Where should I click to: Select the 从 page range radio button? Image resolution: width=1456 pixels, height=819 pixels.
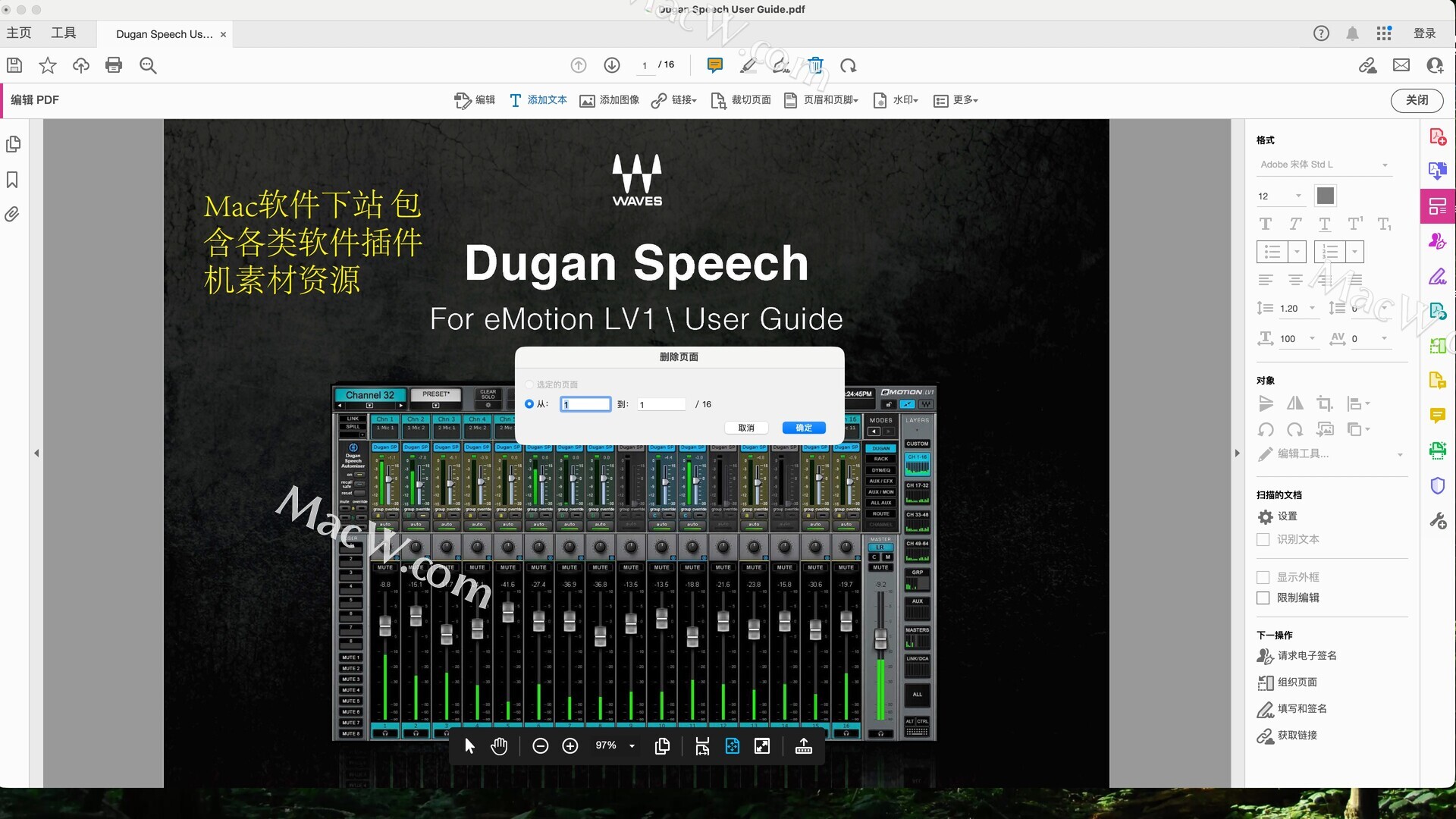(x=529, y=404)
